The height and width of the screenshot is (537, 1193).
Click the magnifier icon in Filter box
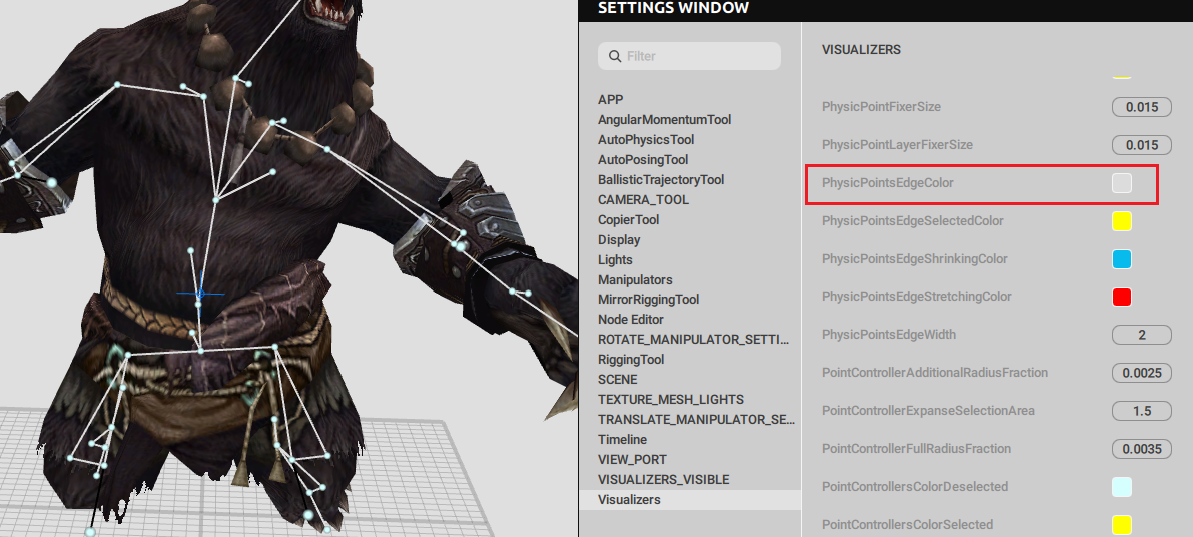[x=614, y=56]
